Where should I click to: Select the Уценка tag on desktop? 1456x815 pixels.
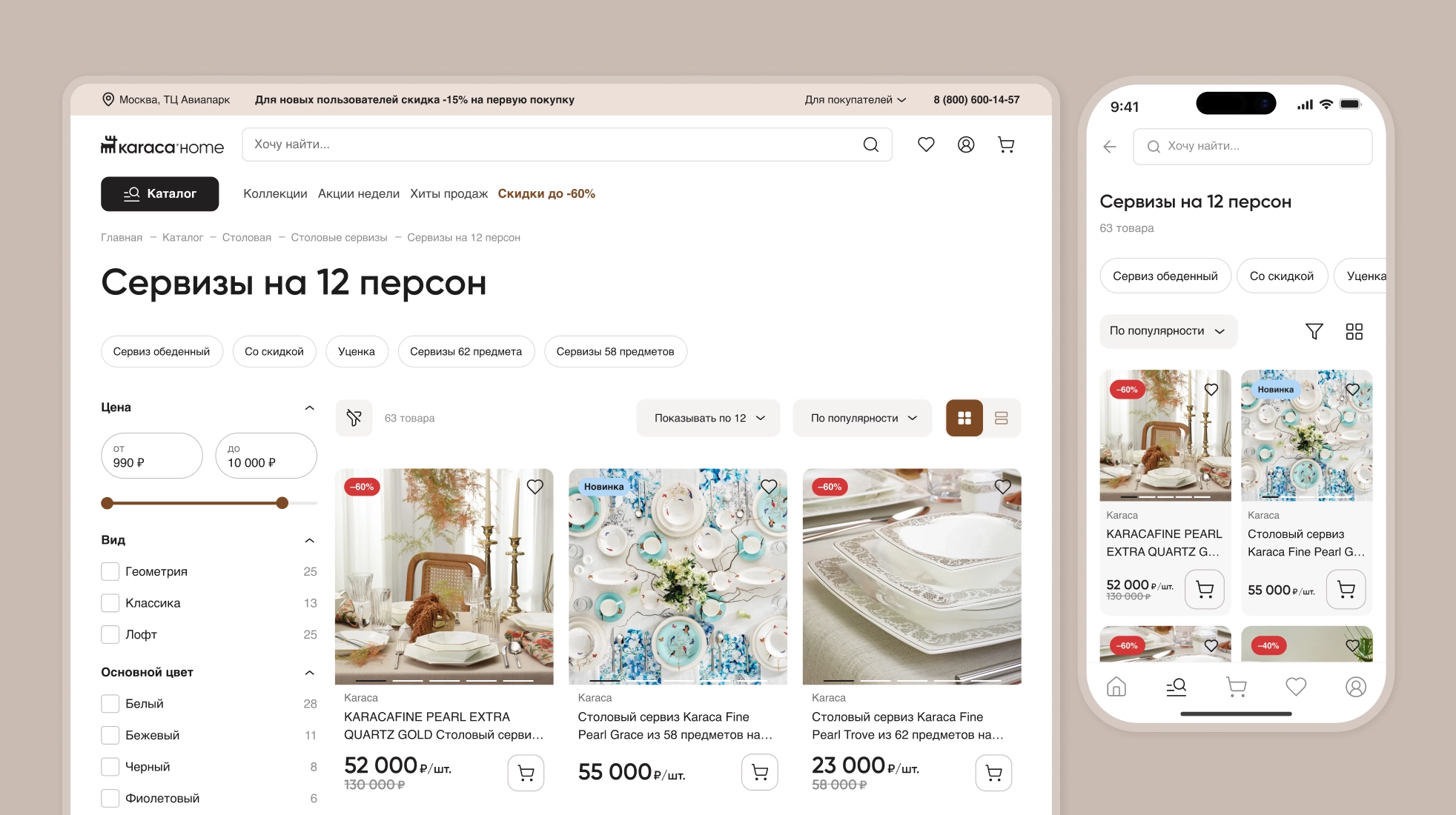[357, 351]
